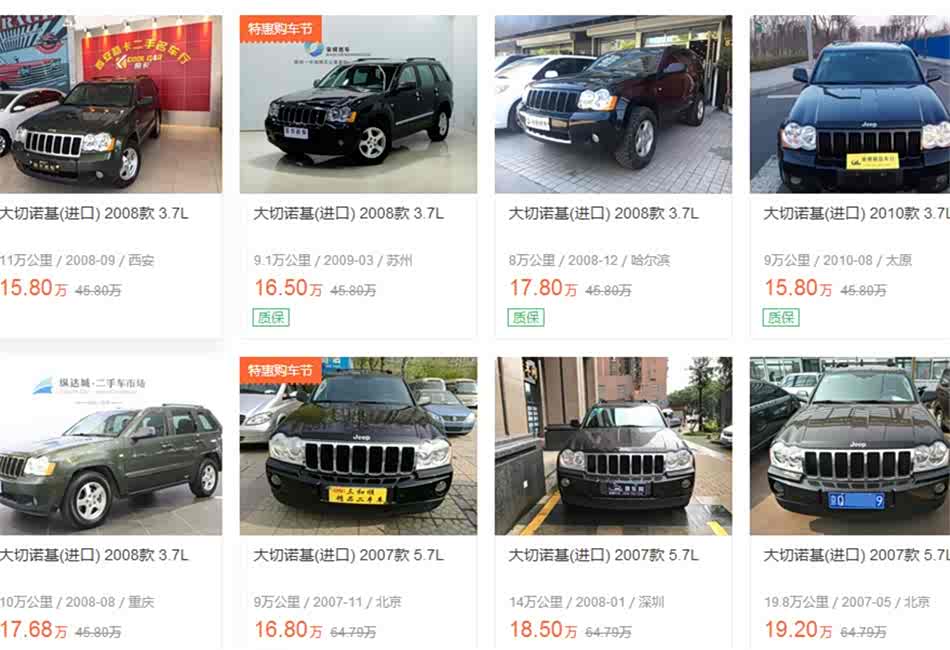Open 2010款 3.7L title of Taiyuan listing
Screen dimensions: 950x650
tap(857, 213)
